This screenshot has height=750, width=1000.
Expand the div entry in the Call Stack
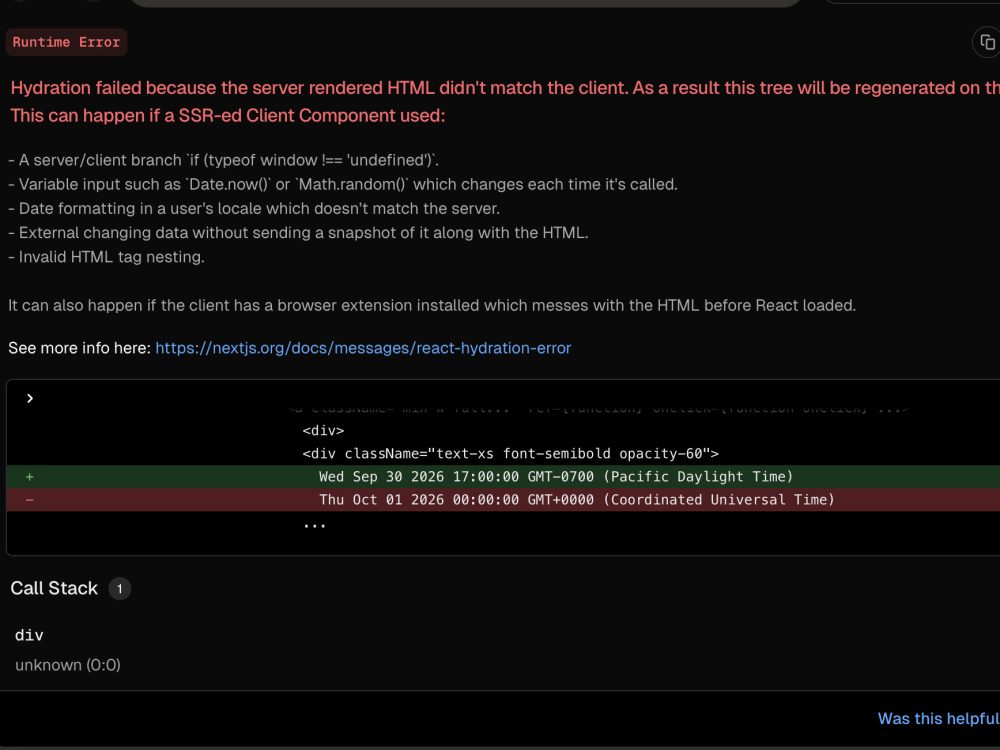[x=29, y=635]
